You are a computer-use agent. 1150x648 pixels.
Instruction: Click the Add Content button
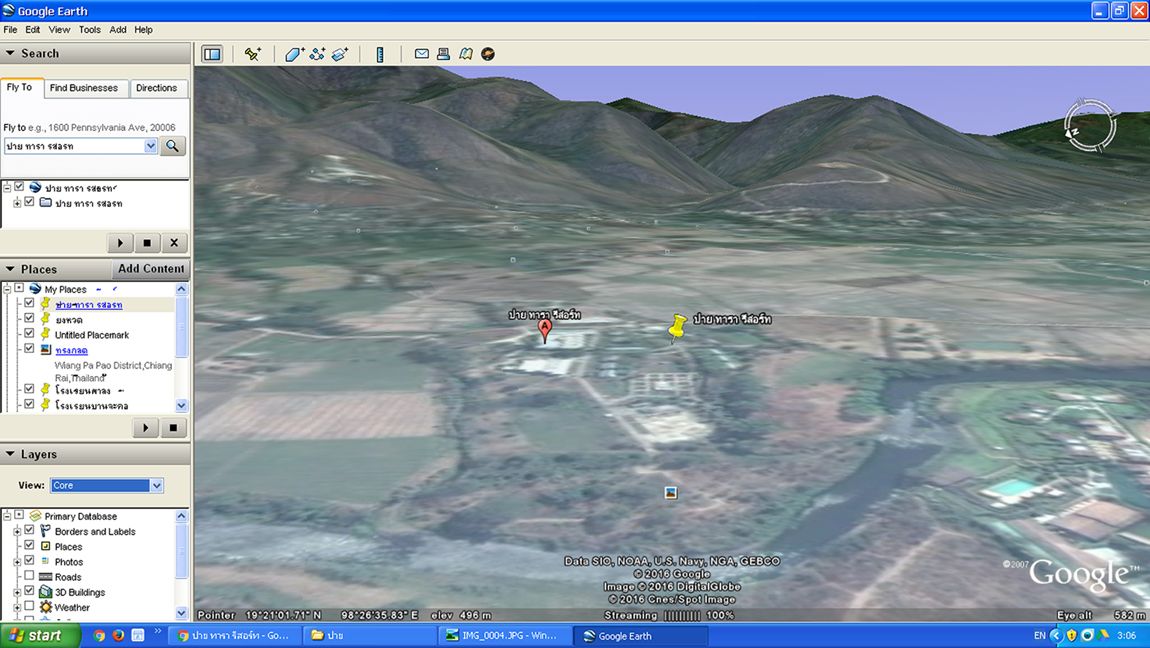point(151,269)
